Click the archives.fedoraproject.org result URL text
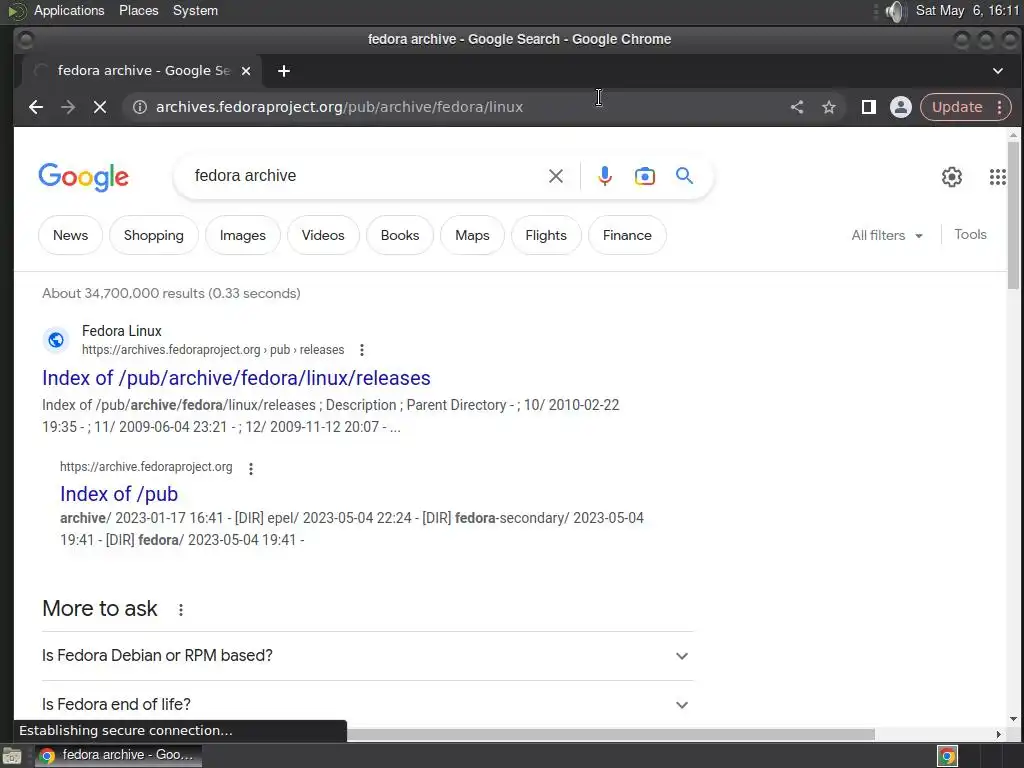This screenshot has height=768, width=1024. [213, 350]
